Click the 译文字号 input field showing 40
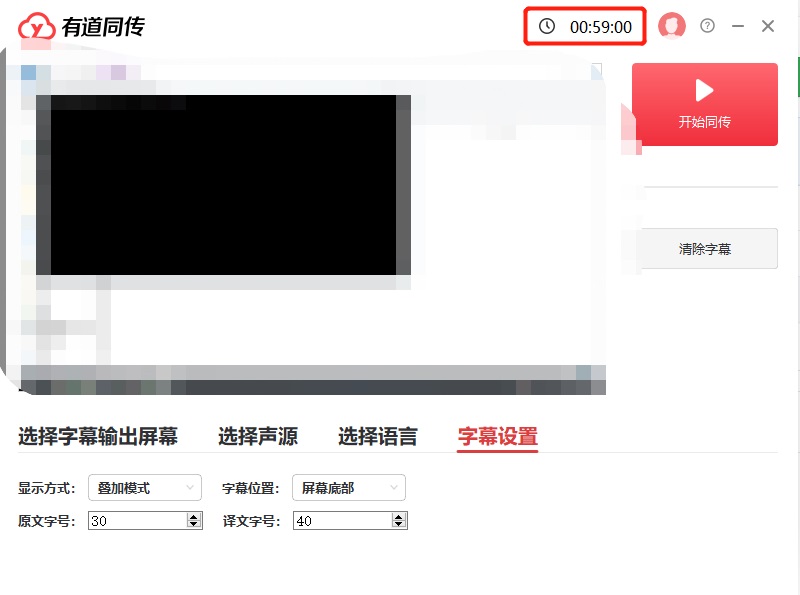 coord(342,520)
